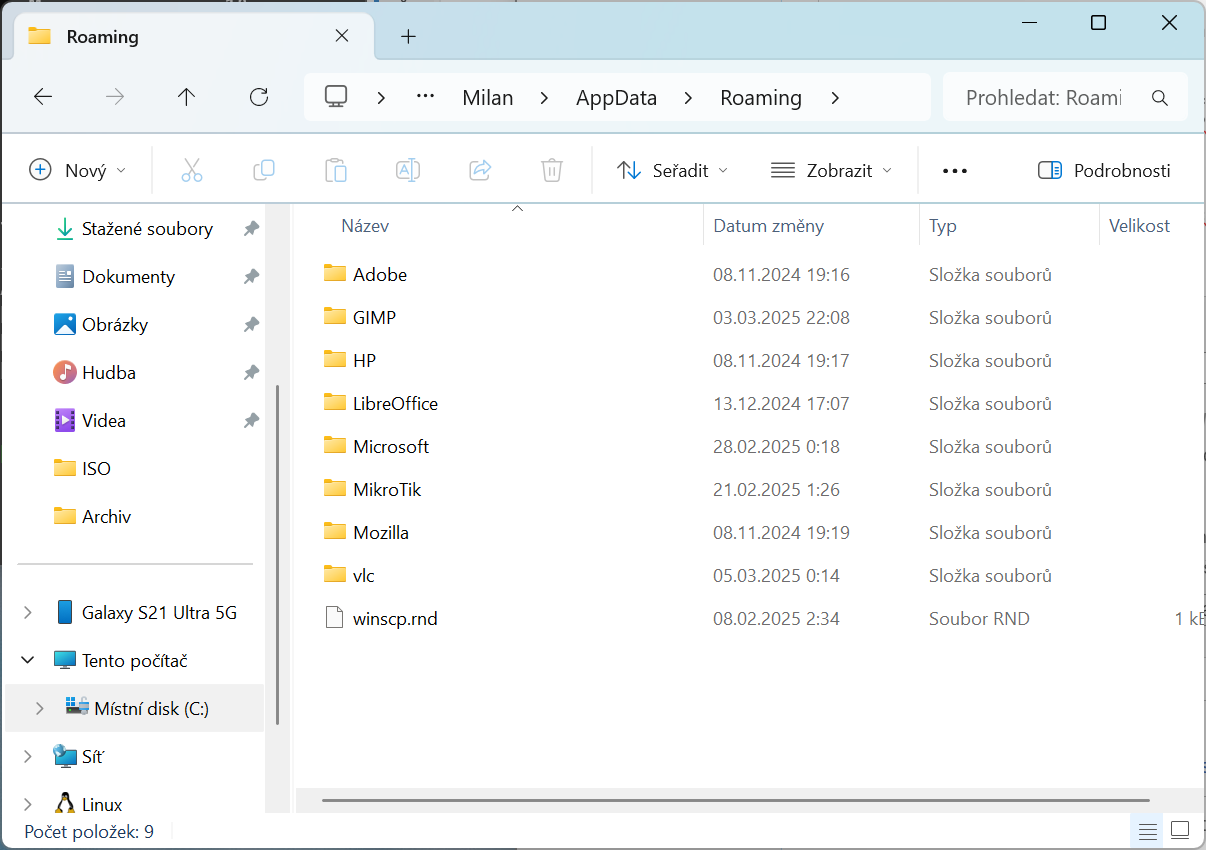The width and height of the screenshot is (1206, 850).
Task: Click the navigation pane vertical scrollbar
Action: pyautogui.click(x=277, y=555)
